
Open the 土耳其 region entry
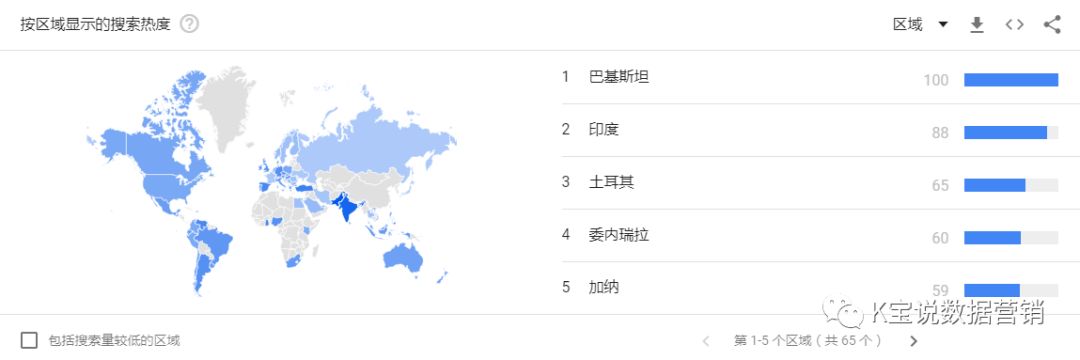coord(612,182)
